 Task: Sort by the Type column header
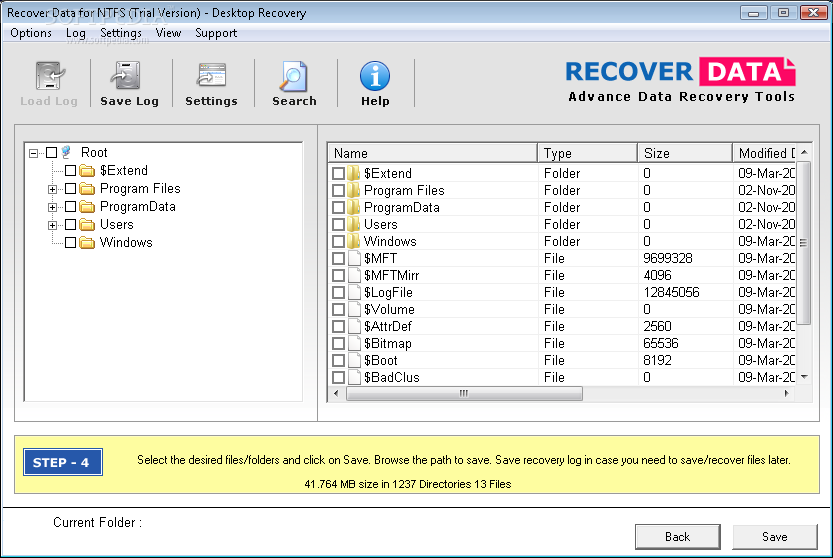587,153
